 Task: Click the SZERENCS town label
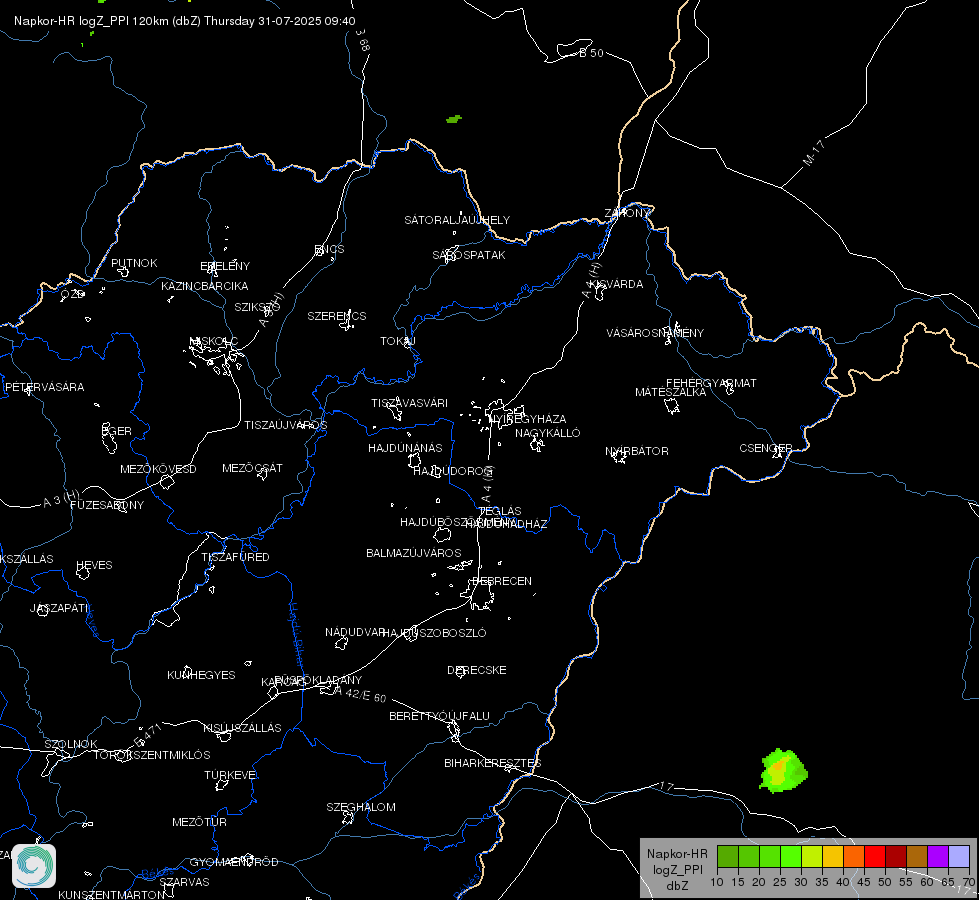pyautogui.click(x=337, y=316)
